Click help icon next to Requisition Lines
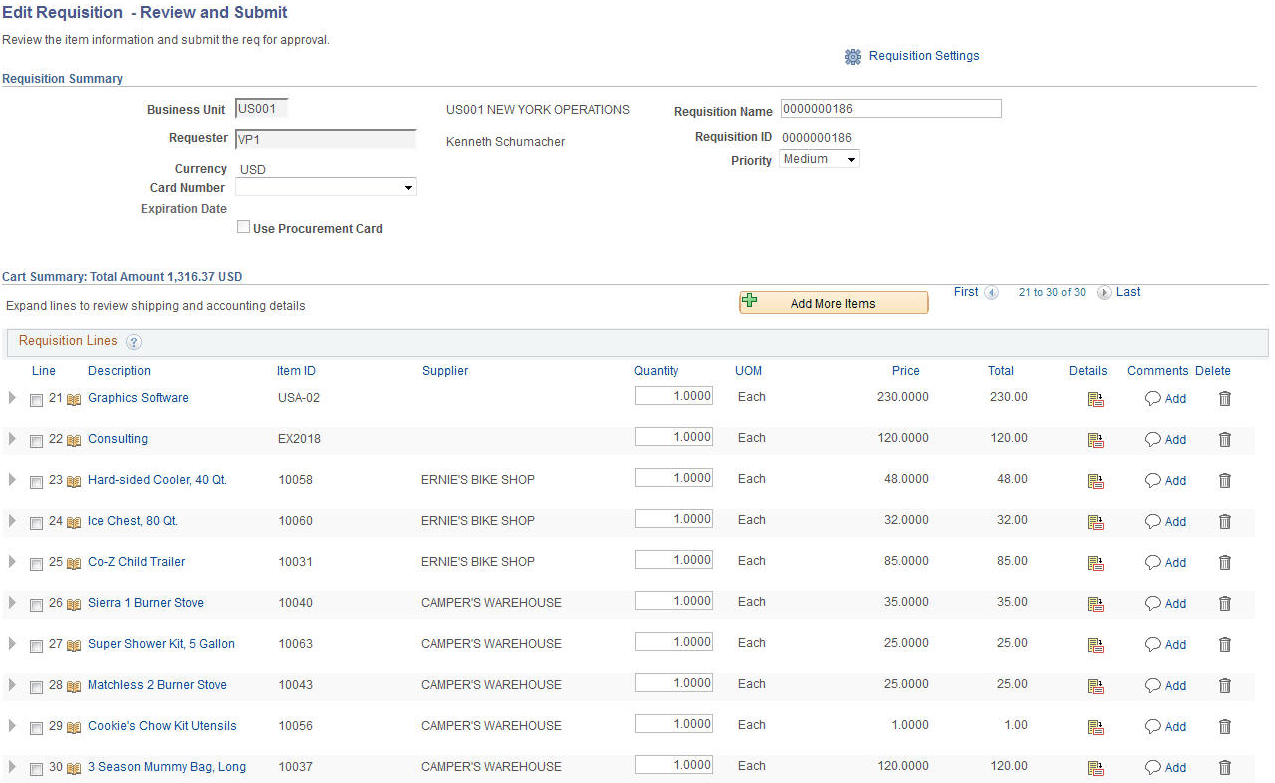The image size is (1275, 783). pyautogui.click(x=134, y=342)
